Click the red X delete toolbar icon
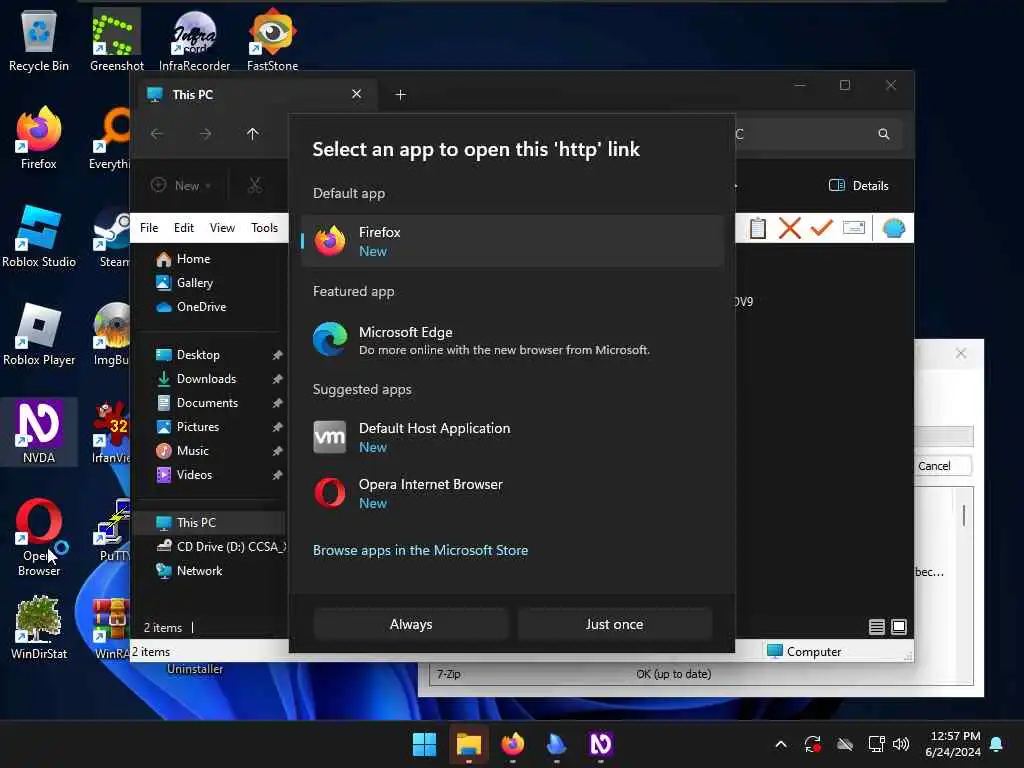The width and height of the screenshot is (1024, 768). pos(790,229)
